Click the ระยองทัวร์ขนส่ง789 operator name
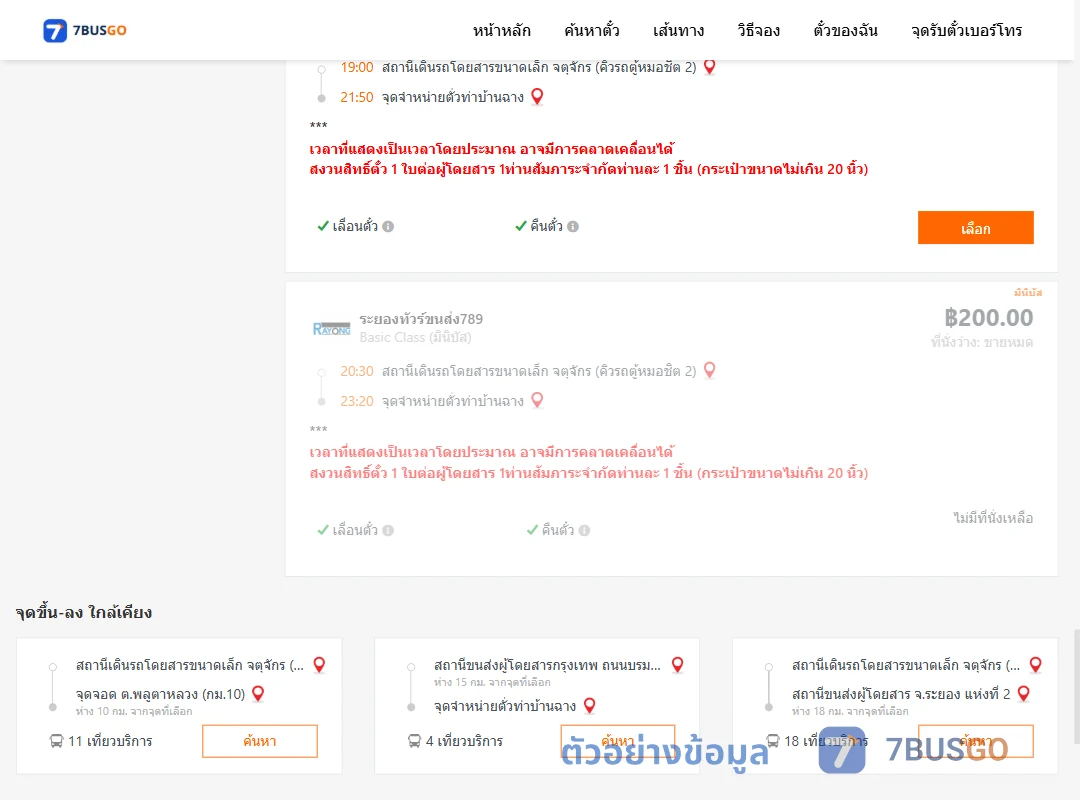Viewport: 1080px width, 800px height. coord(421,319)
